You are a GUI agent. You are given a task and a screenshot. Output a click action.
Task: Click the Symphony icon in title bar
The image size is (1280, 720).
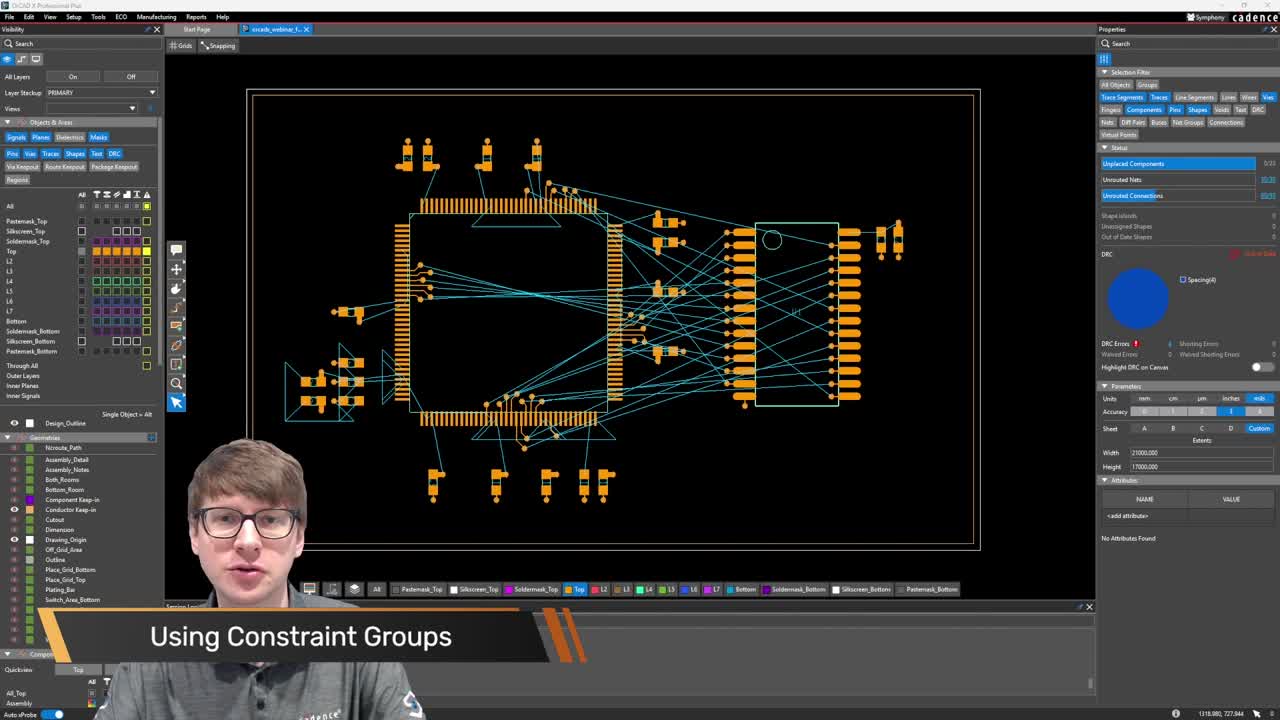(1190, 17)
